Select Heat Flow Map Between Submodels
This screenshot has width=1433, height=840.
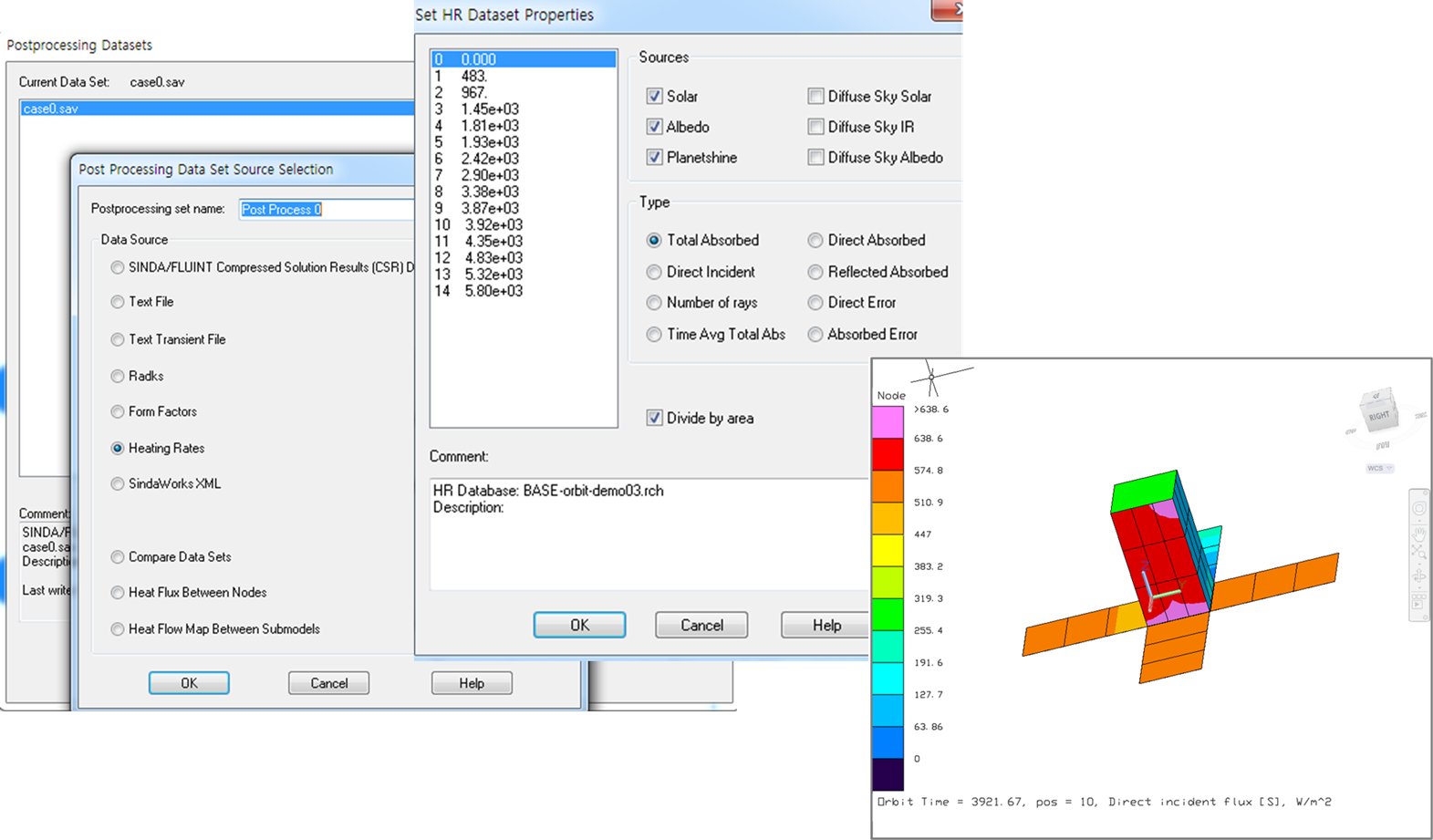tap(118, 628)
